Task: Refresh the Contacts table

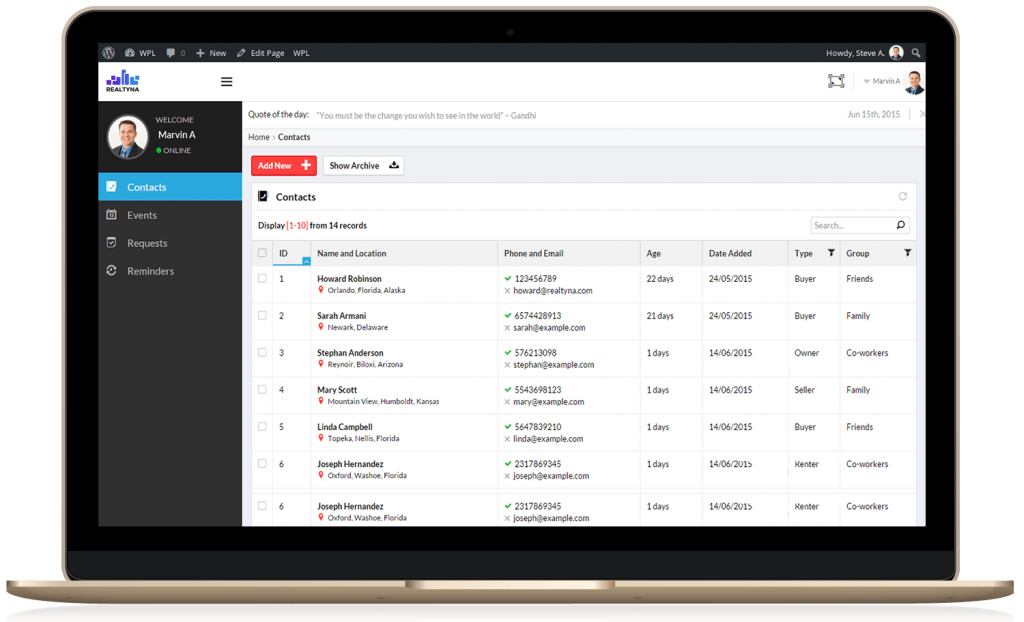Action: pos(903,197)
